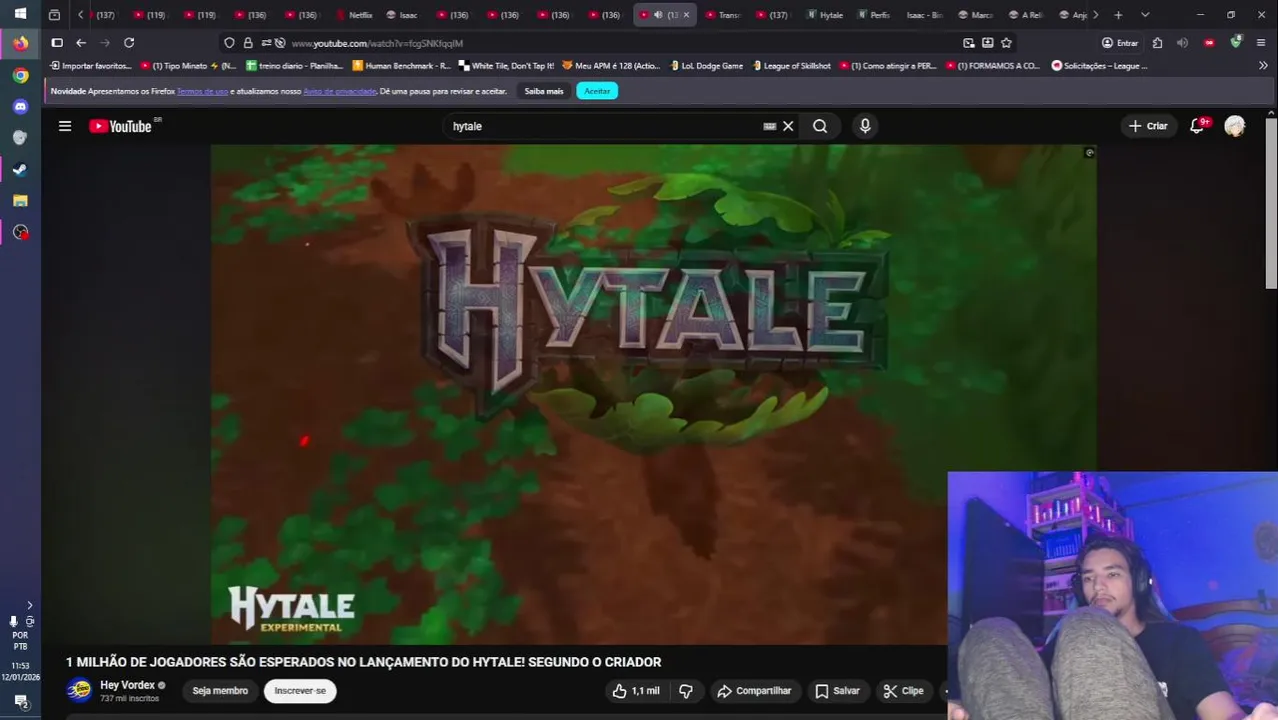1278x720 pixels.
Task: Focus the YouTube search field containing hytale
Action: [x=605, y=126]
